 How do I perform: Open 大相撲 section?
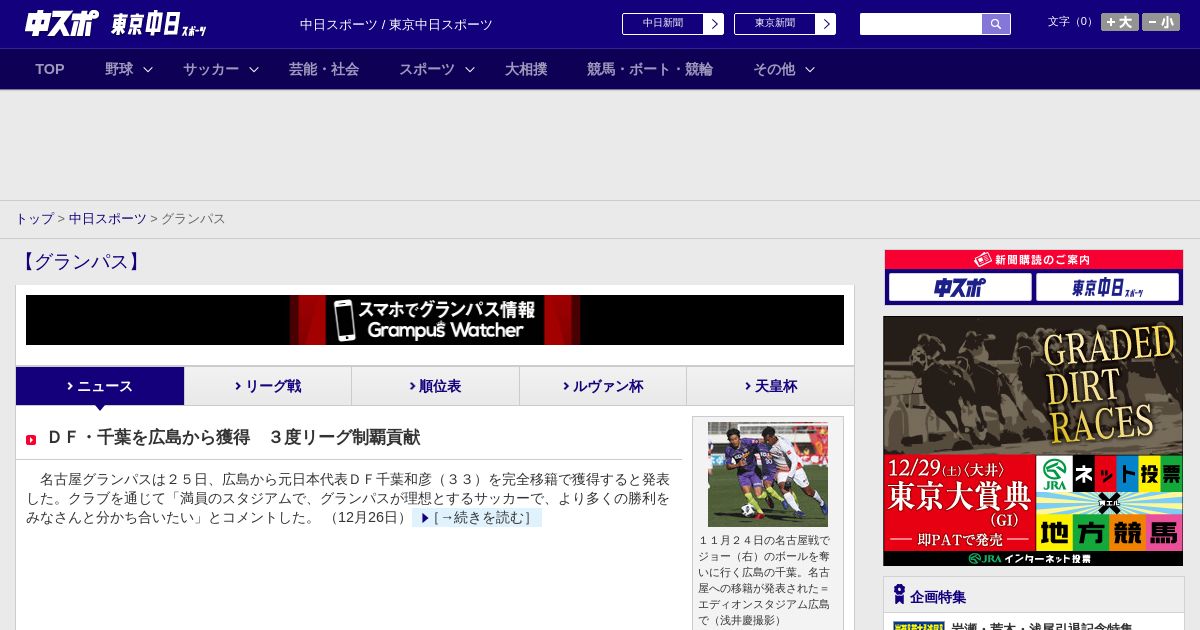click(x=526, y=69)
